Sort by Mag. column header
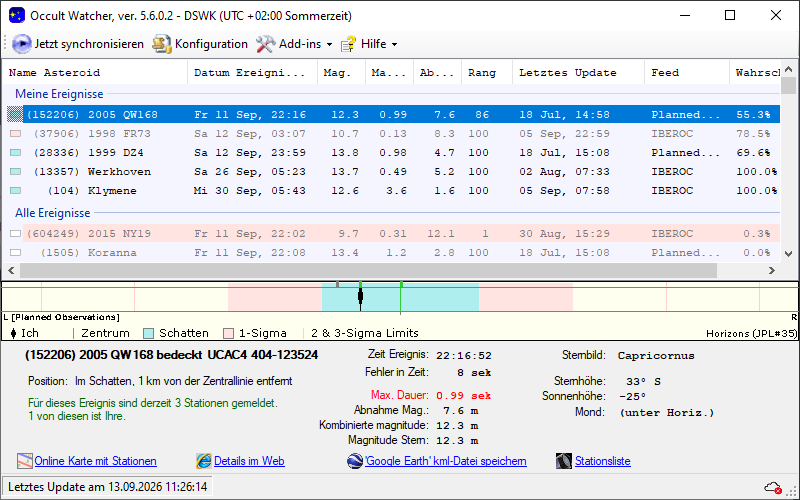800x500 pixels. click(341, 72)
